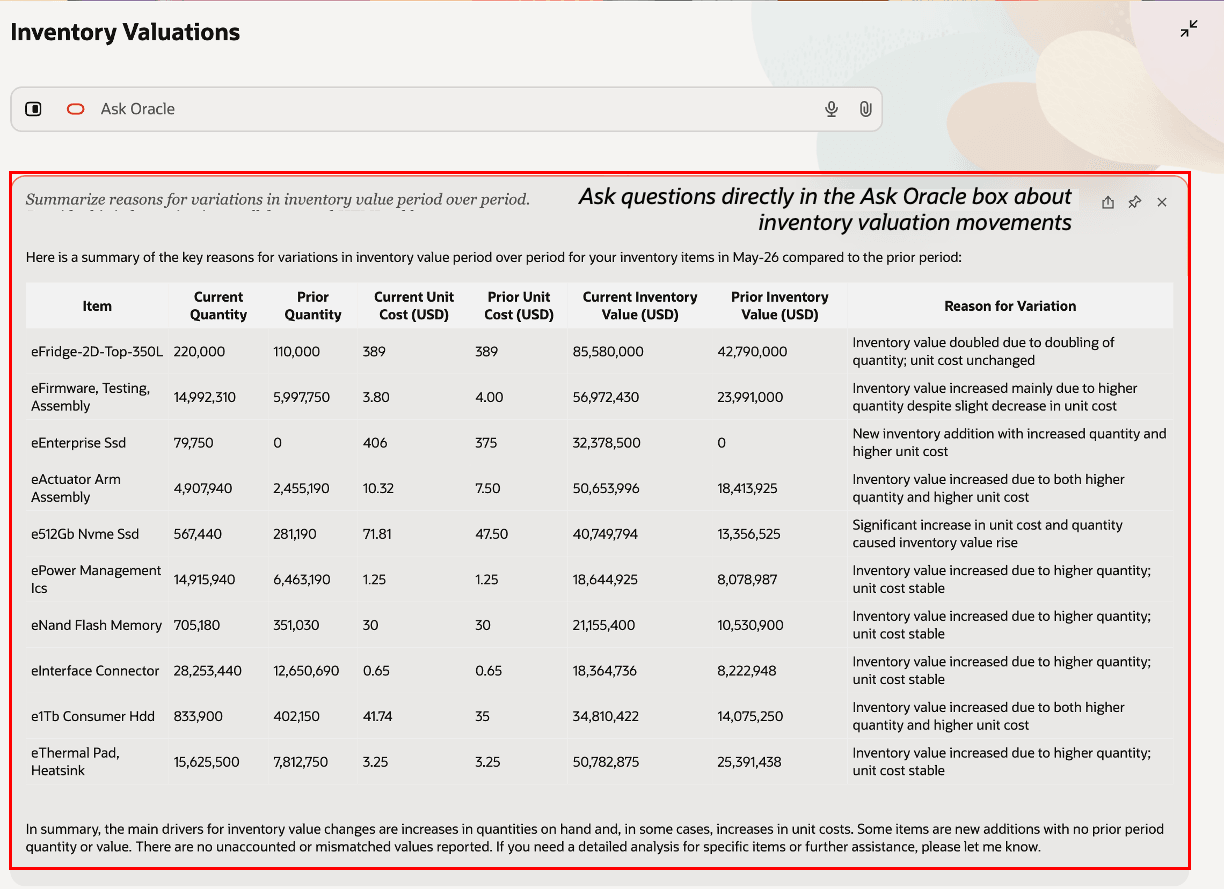Viewport: 1224px width, 890px height.
Task: Click the 13,356,525 prior inventory value
Action: coord(749,534)
